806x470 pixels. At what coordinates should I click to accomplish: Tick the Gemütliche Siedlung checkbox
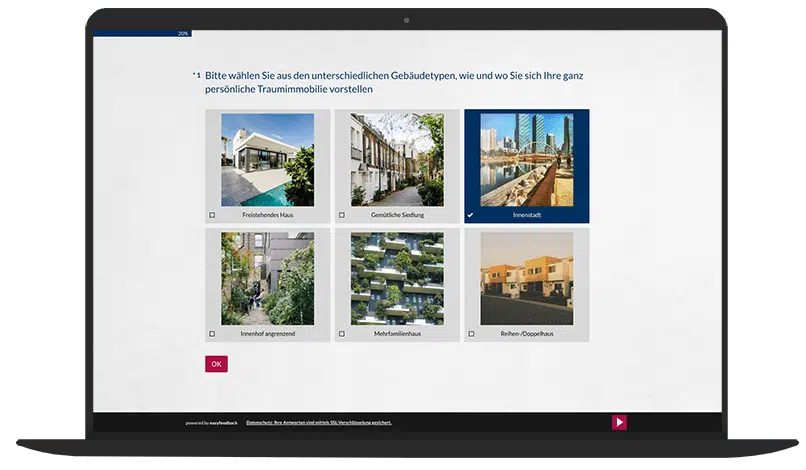[x=342, y=215]
